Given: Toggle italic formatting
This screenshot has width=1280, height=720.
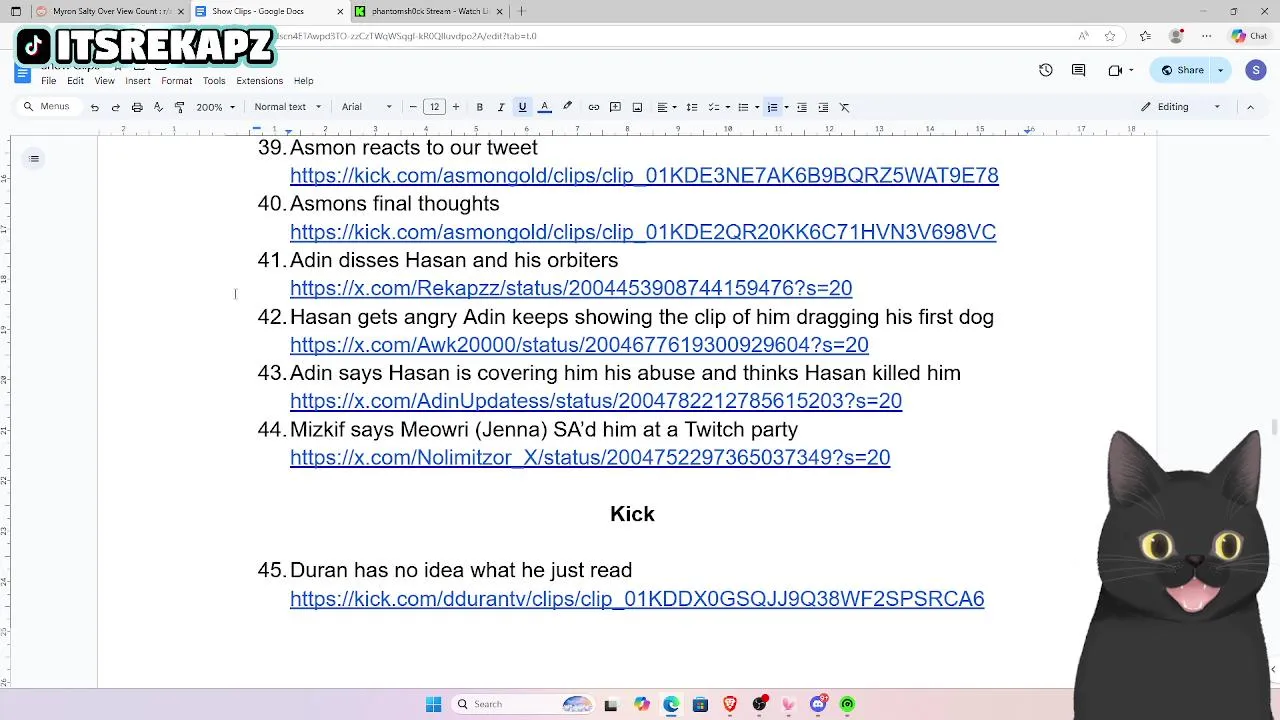Looking at the screenshot, I should pos(501,107).
